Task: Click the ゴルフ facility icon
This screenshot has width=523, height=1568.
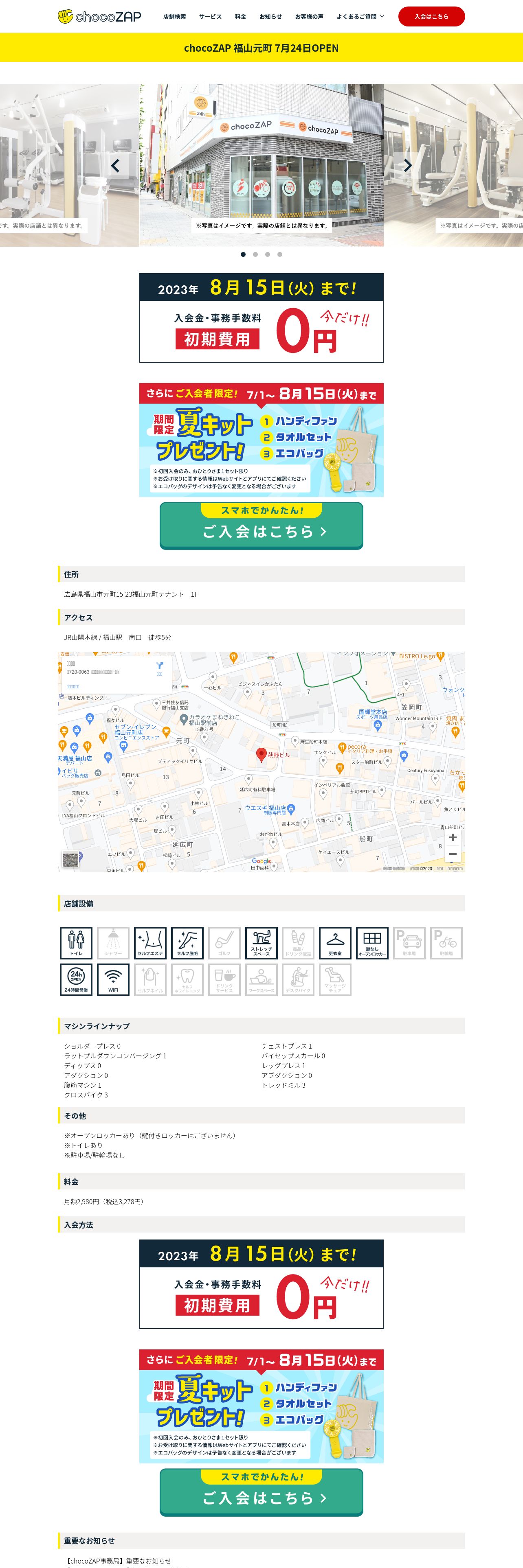Action: pos(224,943)
